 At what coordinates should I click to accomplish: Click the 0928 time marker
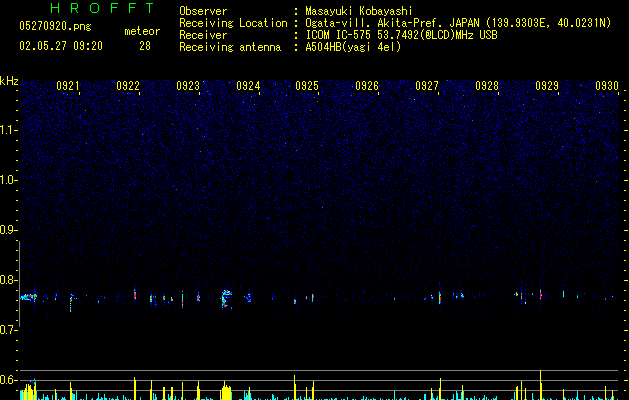point(487,86)
